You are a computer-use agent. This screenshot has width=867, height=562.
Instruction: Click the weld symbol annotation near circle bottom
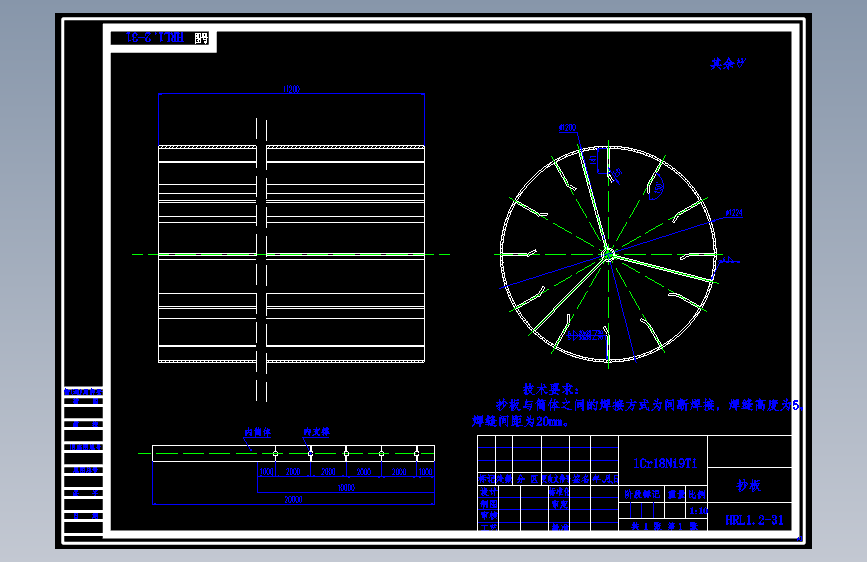click(x=586, y=335)
